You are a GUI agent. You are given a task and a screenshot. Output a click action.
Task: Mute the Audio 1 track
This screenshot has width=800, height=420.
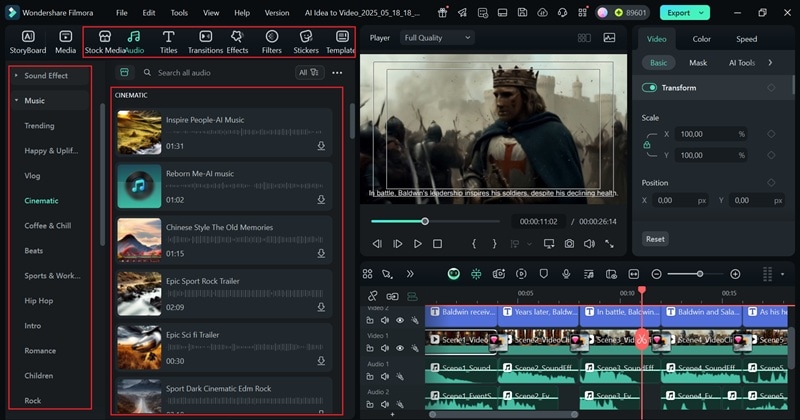tap(385, 377)
